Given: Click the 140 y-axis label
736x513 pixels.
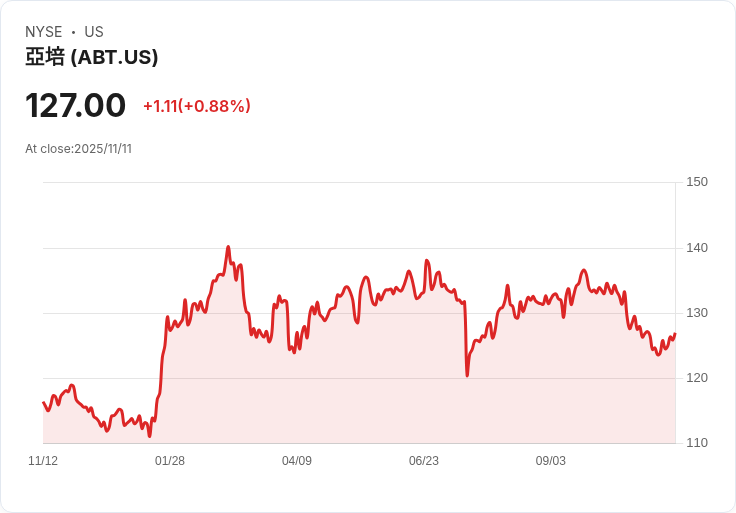Looking at the screenshot, I should pos(697,247).
